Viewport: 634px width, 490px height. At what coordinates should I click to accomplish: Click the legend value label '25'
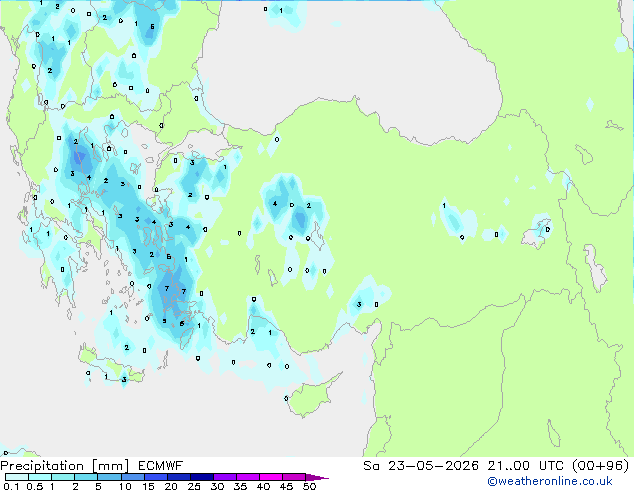tap(194, 486)
